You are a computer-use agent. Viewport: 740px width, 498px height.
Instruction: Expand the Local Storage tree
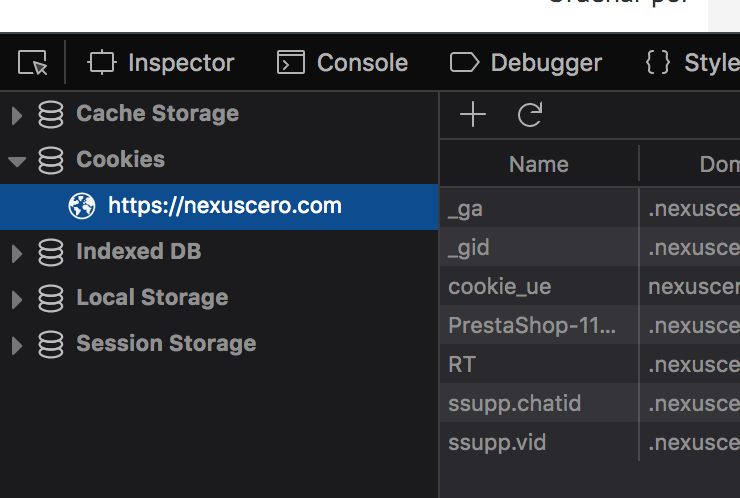click(17, 299)
